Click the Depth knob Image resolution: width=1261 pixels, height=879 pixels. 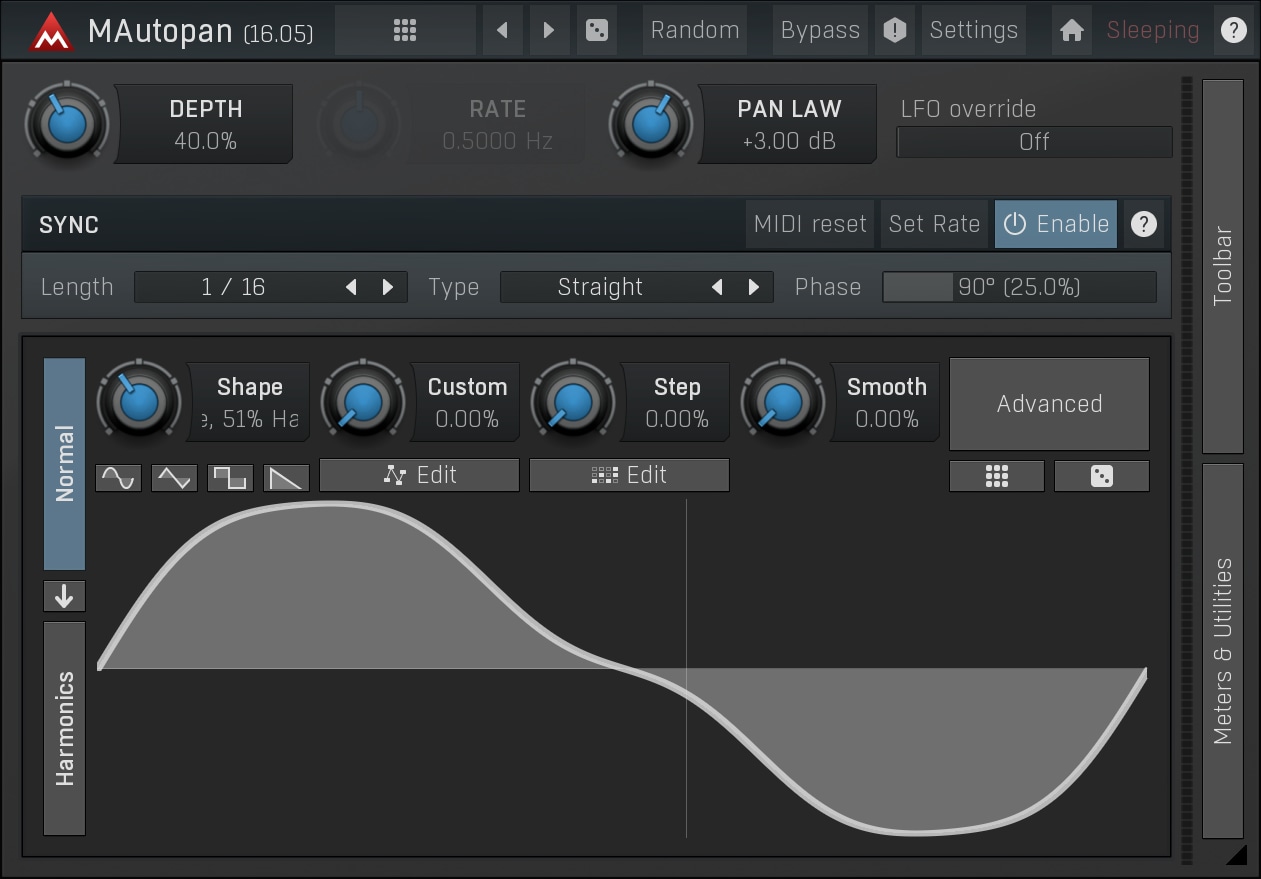click(66, 124)
